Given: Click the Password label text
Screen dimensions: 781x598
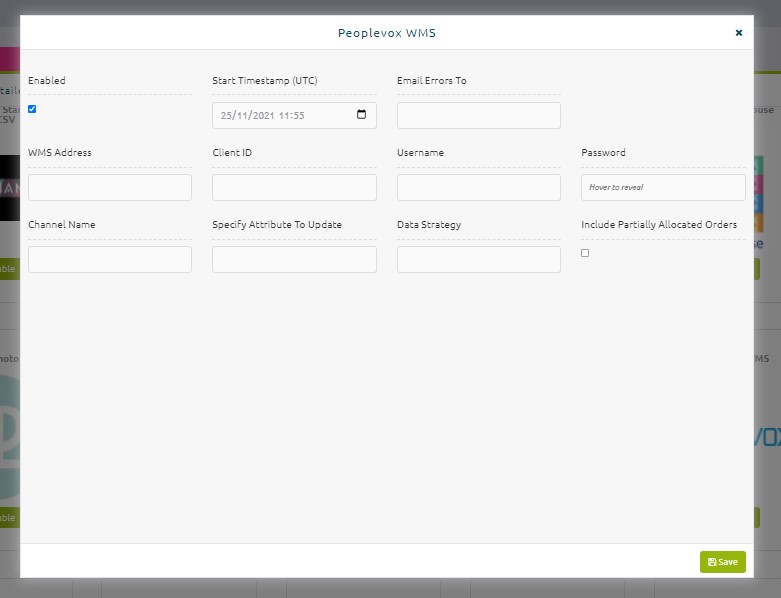Looking at the screenshot, I should (603, 153).
